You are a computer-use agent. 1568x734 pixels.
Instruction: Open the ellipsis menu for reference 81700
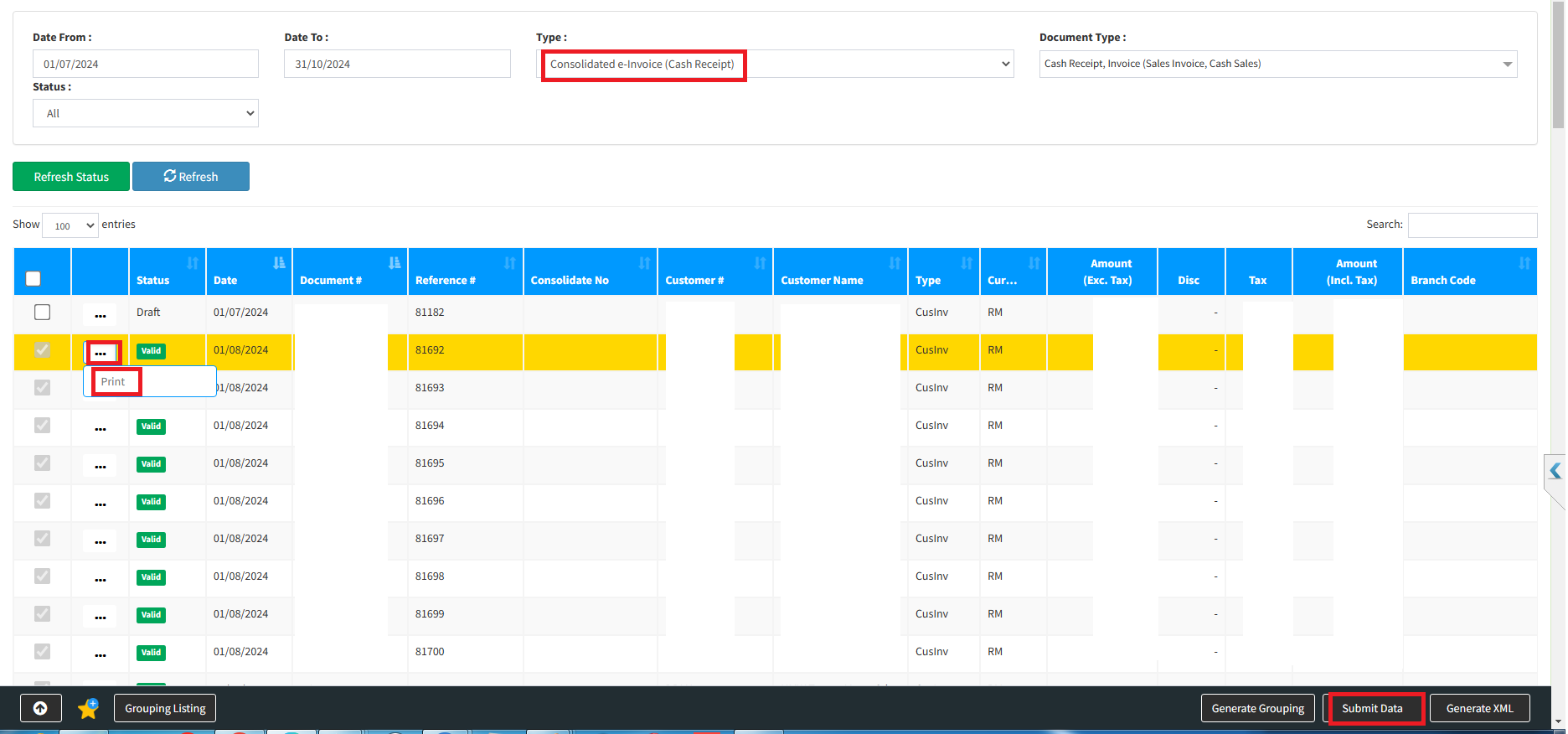coord(101,654)
